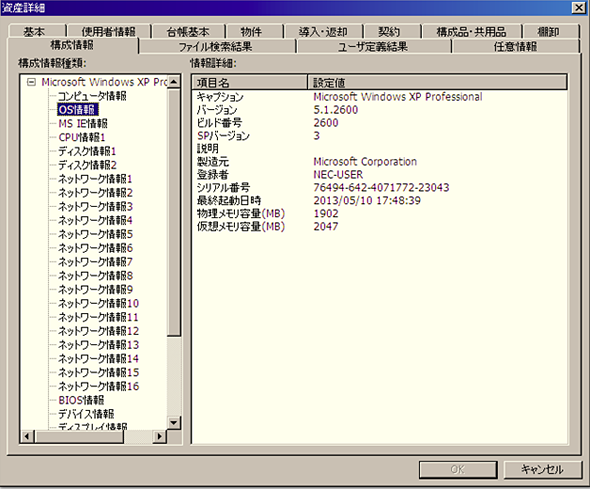Viewport: 590px width, 489px height.
Task: Select MS IE情報 in the tree
Action: pyautogui.click(x=83, y=123)
